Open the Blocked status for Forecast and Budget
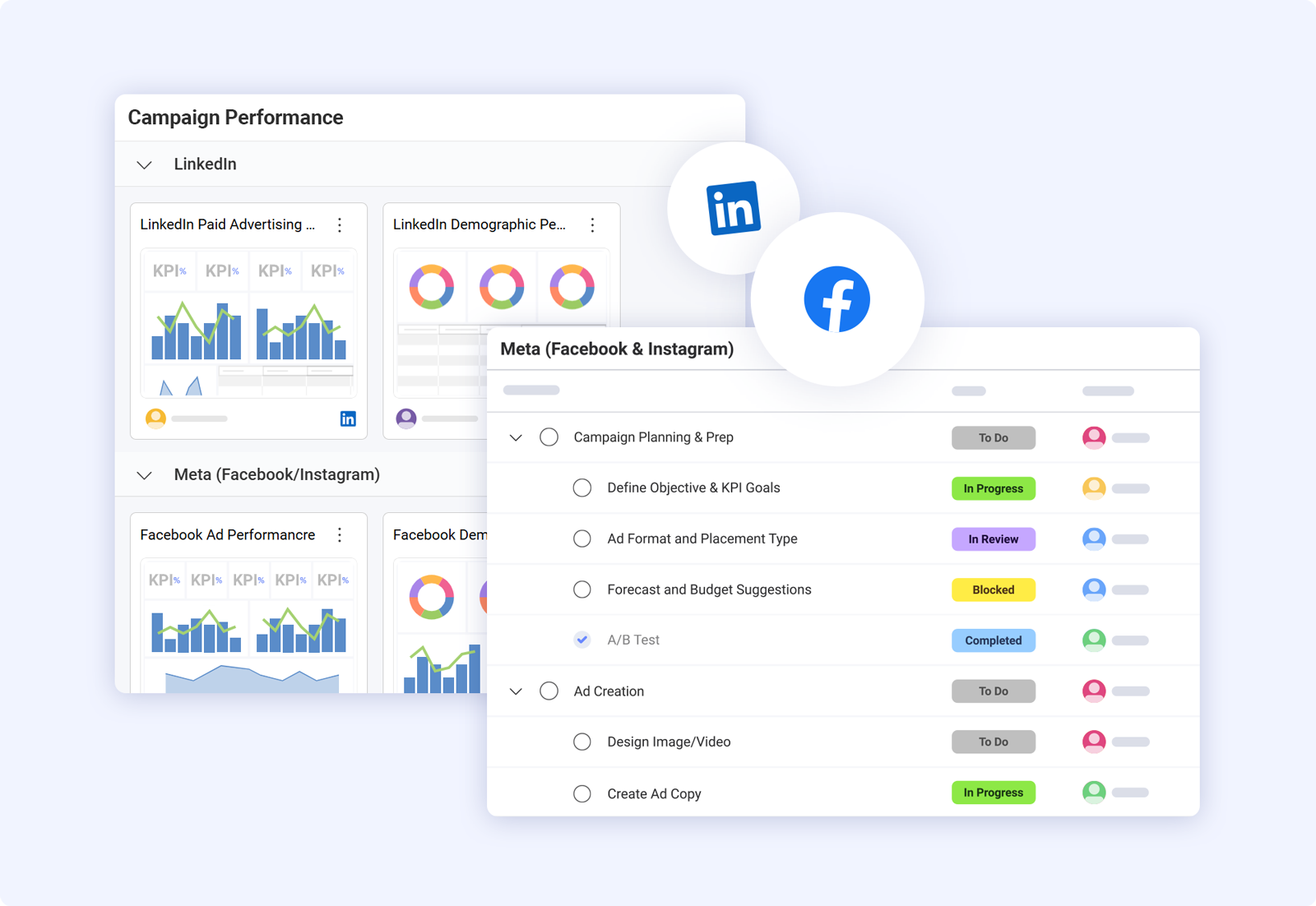Viewport: 1316px width, 906px height. click(994, 589)
